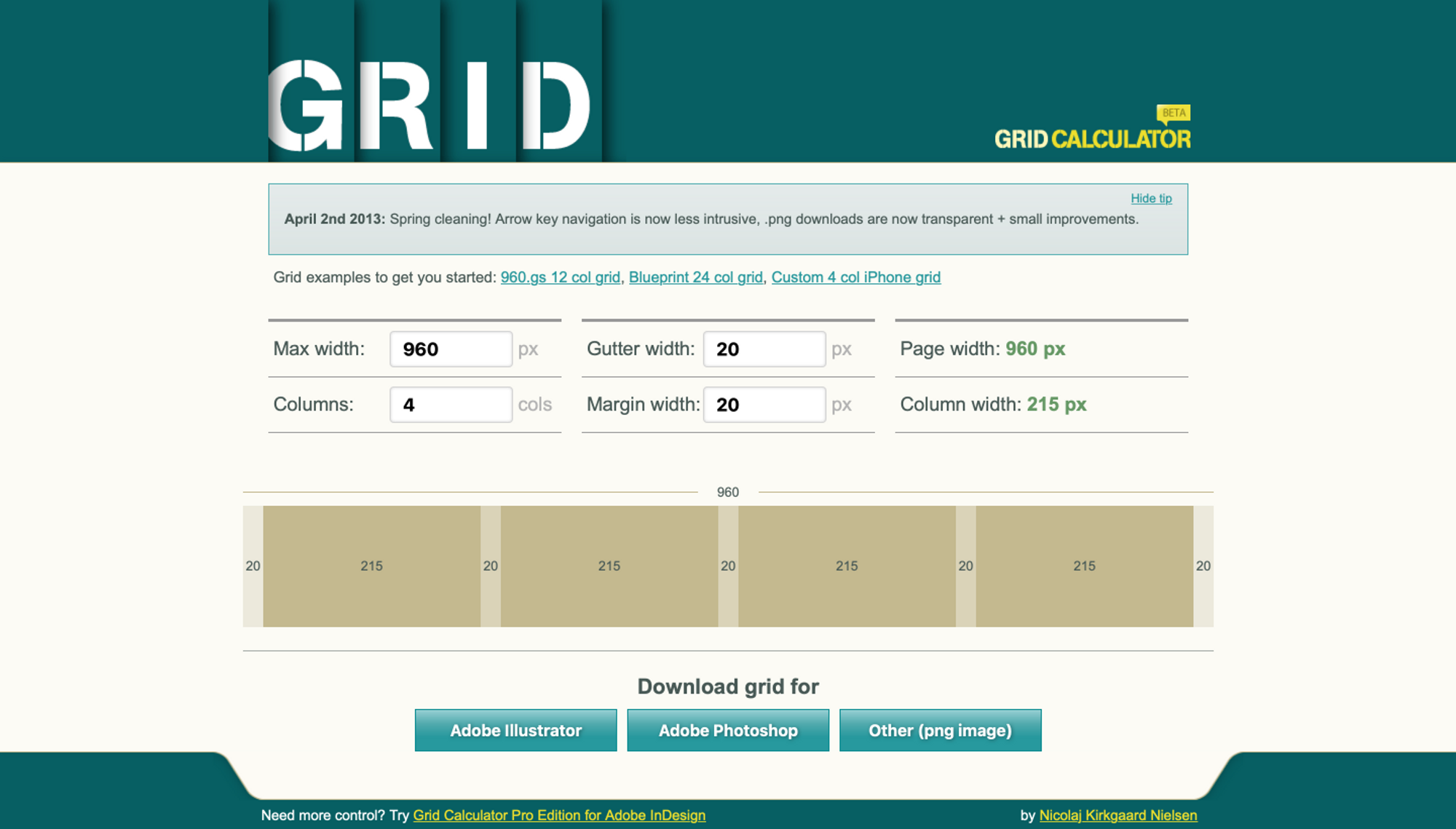Load the Blueprint 24 col grid example

(x=695, y=277)
